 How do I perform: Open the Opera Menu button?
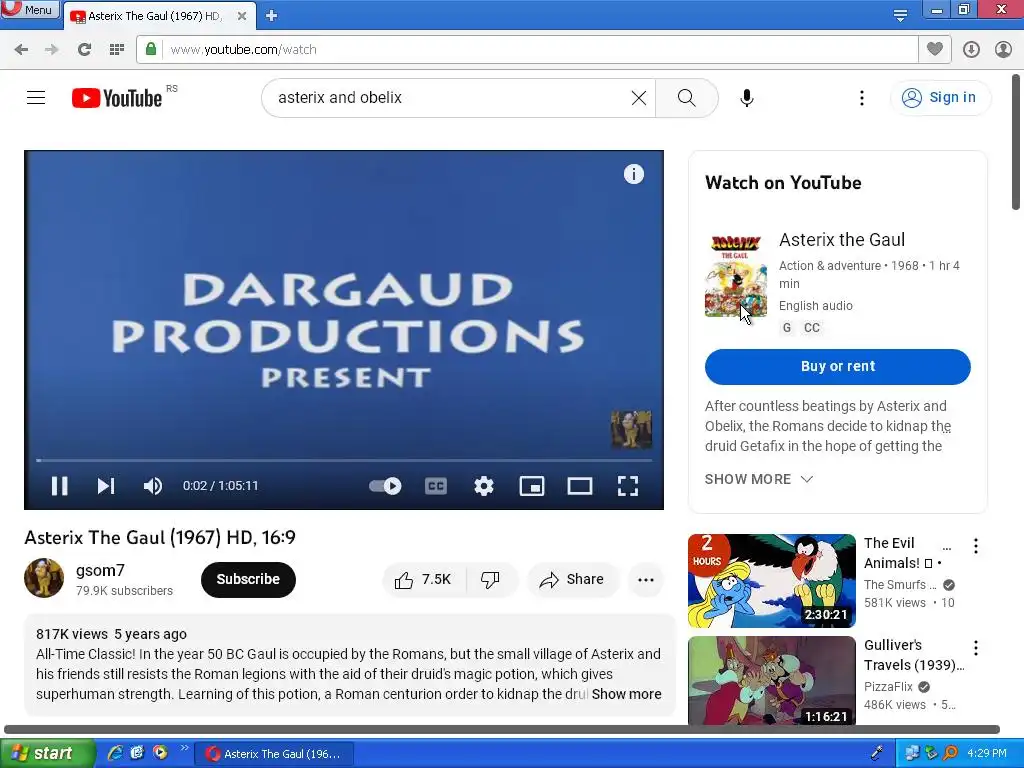click(x=30, y=9)
